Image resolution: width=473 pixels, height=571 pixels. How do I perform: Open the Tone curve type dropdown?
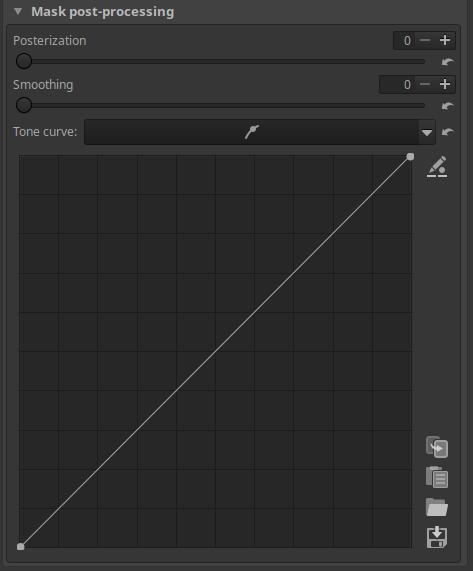click(x=260, y=132)
